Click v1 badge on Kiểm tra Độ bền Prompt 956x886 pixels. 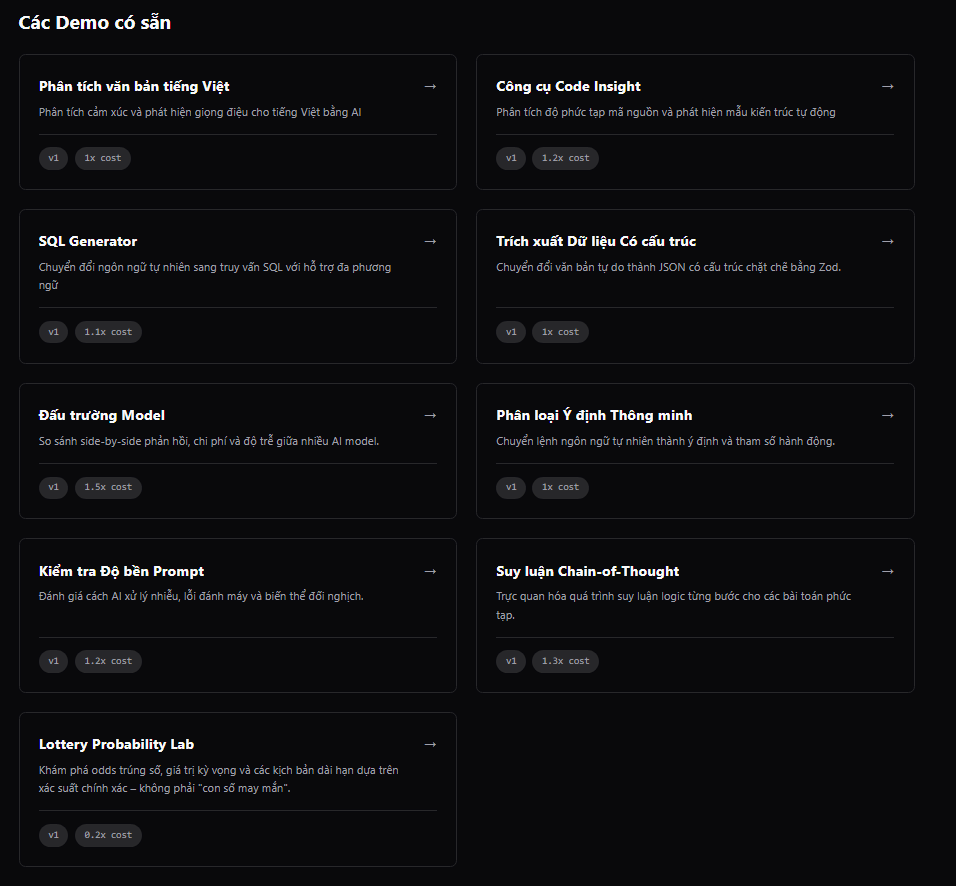54,661
